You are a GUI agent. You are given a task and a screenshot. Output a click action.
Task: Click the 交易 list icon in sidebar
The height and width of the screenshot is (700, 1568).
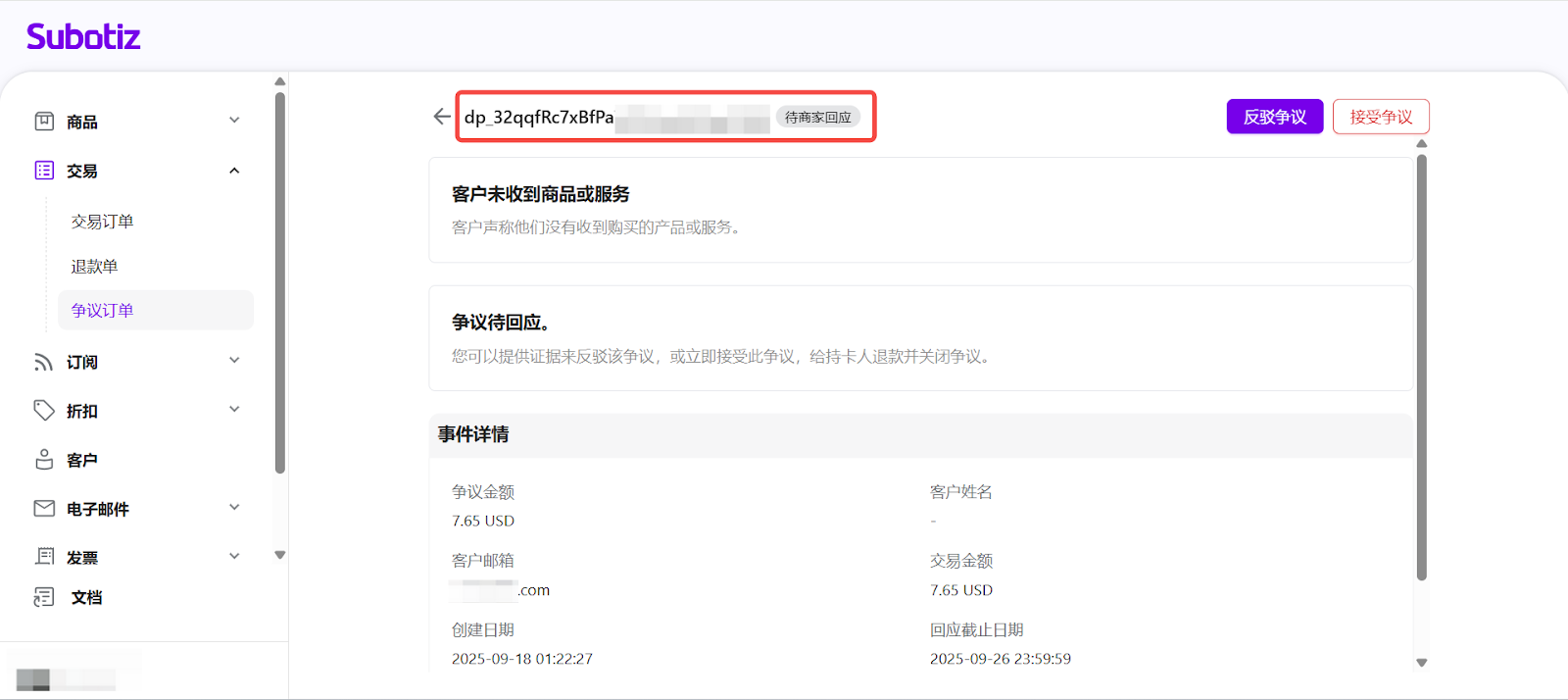tap(44, 171)
